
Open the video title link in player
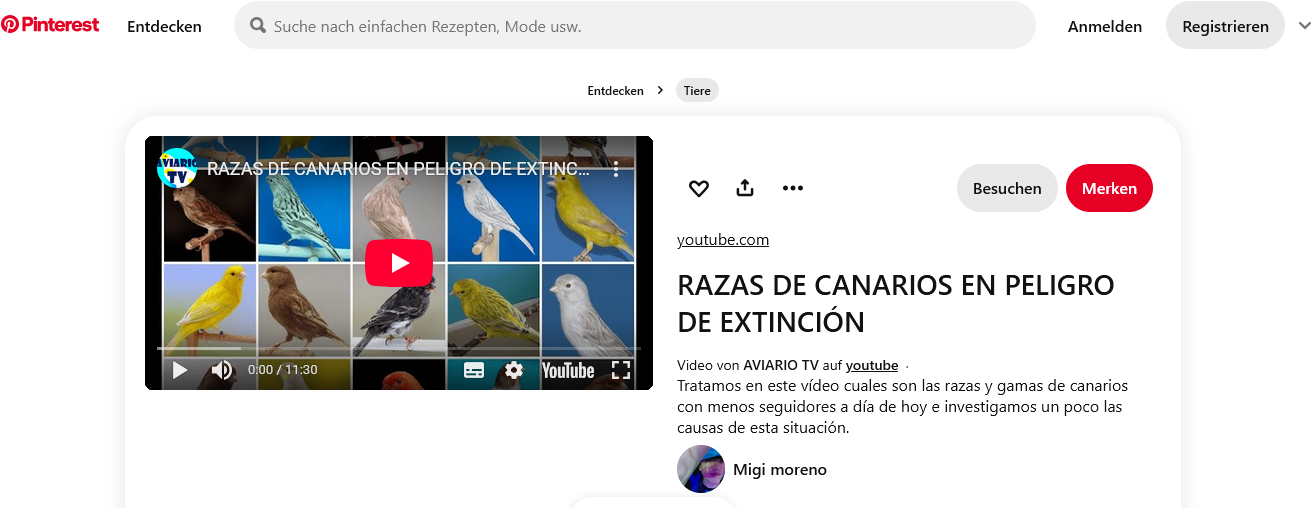coord(398,169)
